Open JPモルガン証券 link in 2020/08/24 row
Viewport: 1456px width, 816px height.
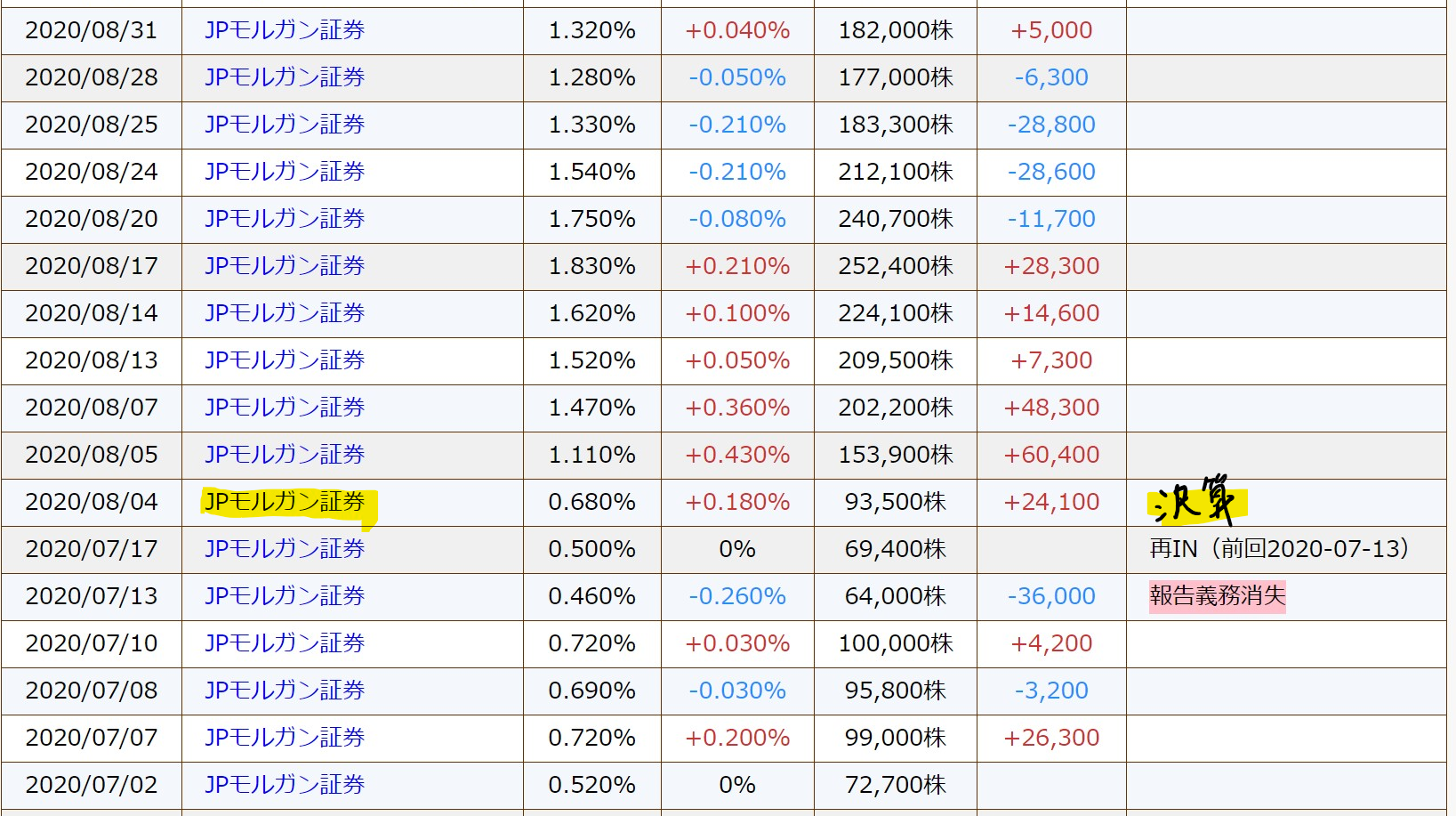[285, 172]
